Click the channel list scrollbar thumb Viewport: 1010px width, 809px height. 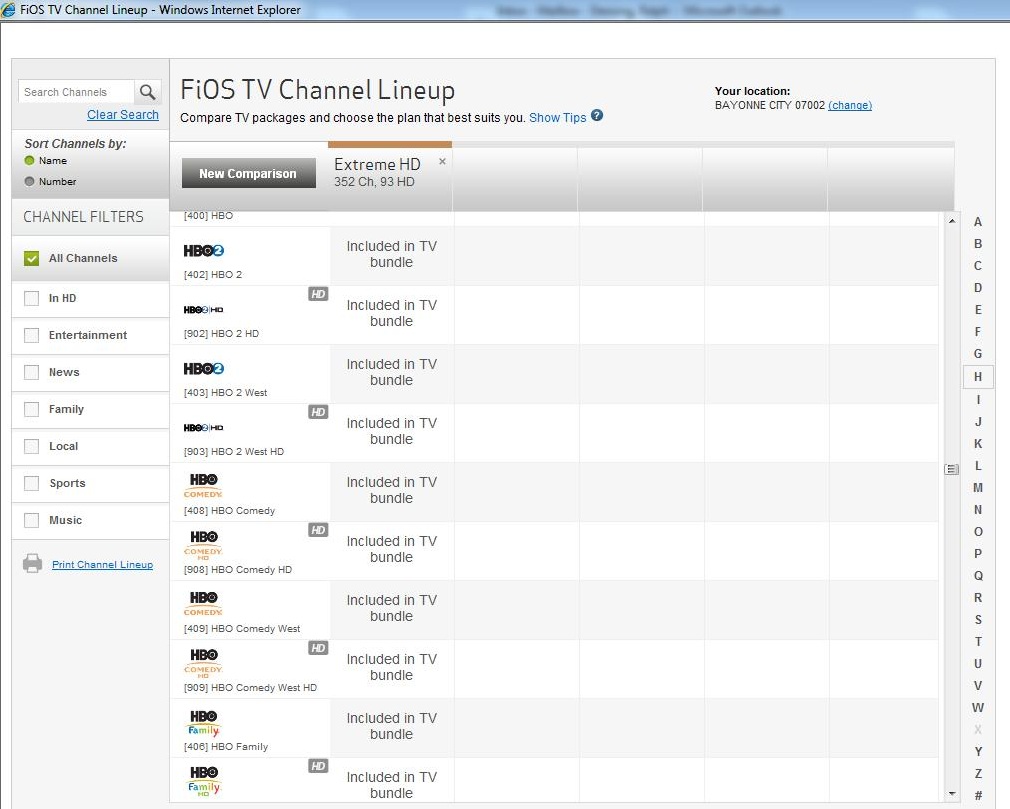click(952, 470)
